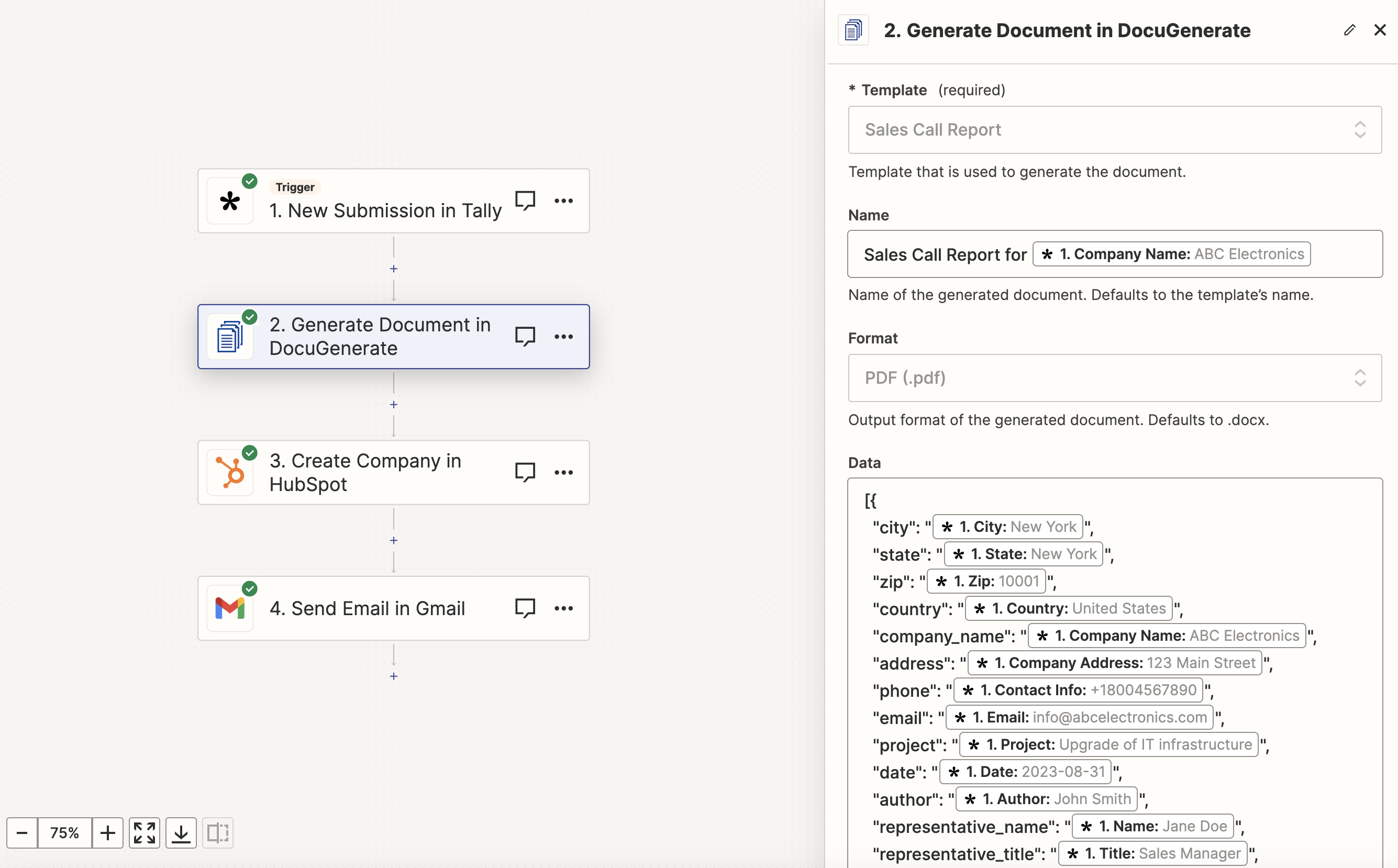Click the green checkmark on the trigger step
This screenshot has width=1398, height=868.
[x=250, y=180]
